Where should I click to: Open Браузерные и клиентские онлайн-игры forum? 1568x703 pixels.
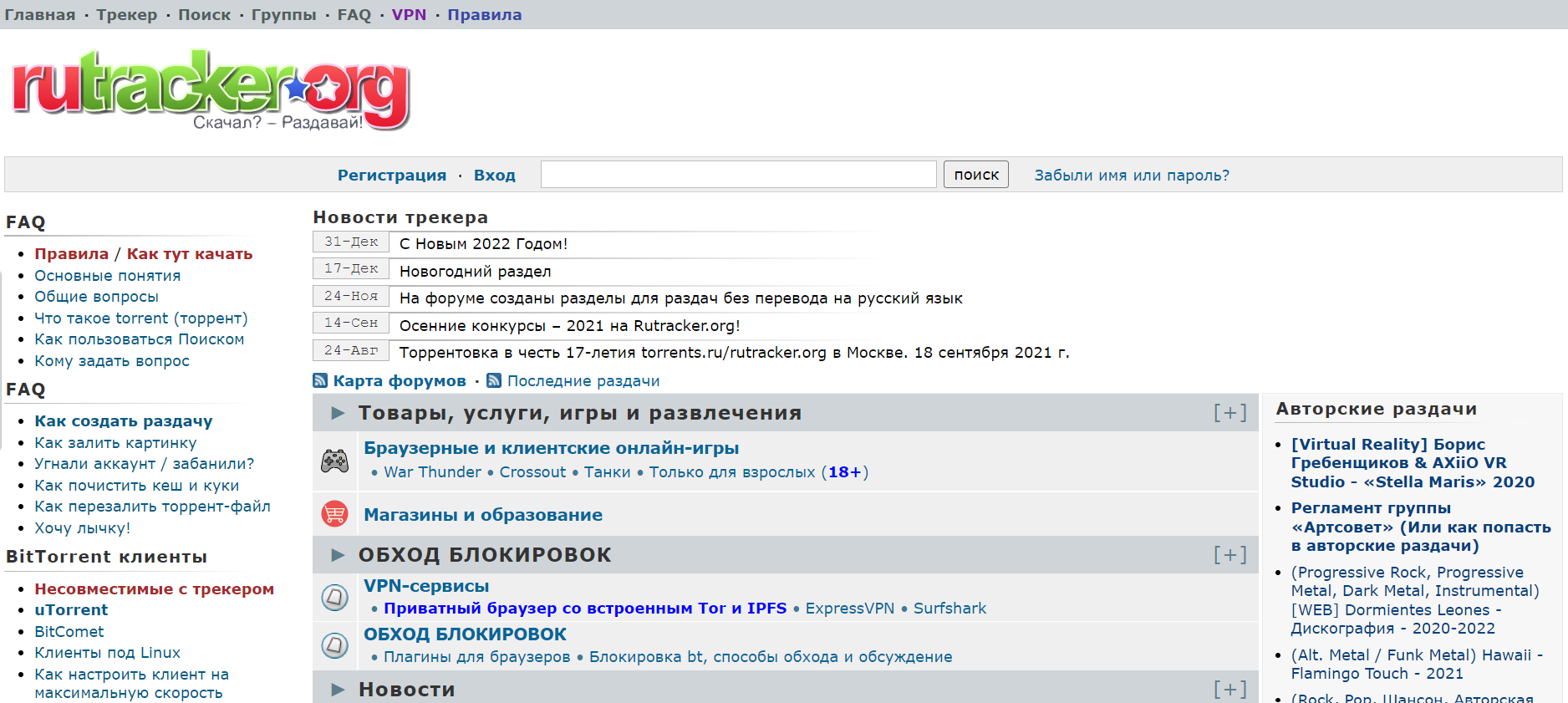click(552, 449)
